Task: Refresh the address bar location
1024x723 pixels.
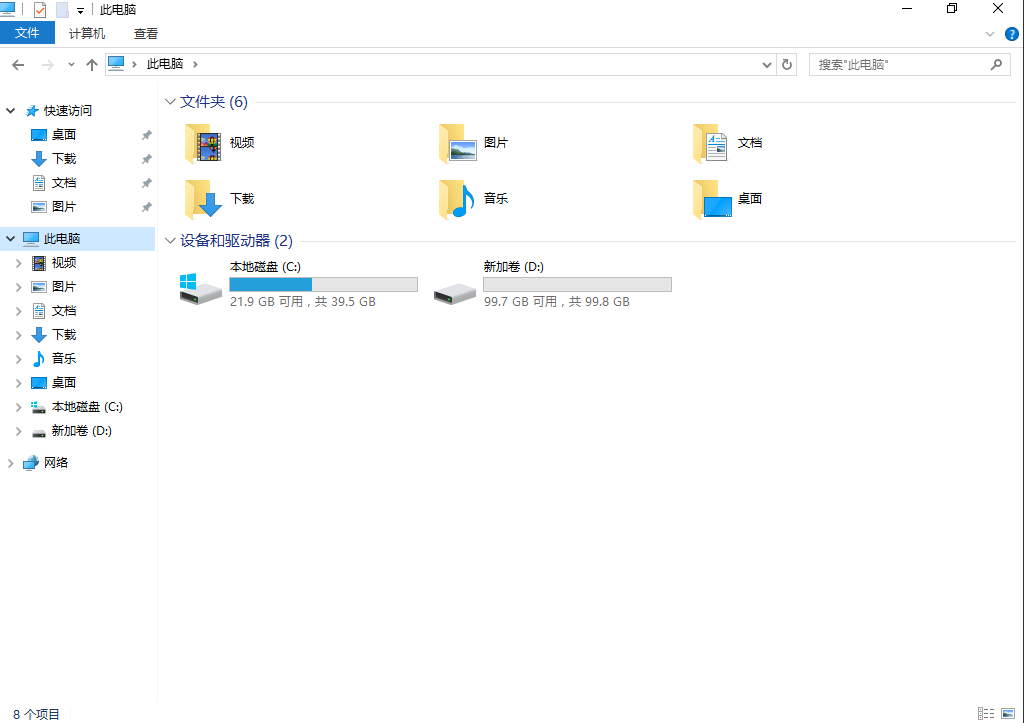Action: pyautogui.click(x=787, y=65)
